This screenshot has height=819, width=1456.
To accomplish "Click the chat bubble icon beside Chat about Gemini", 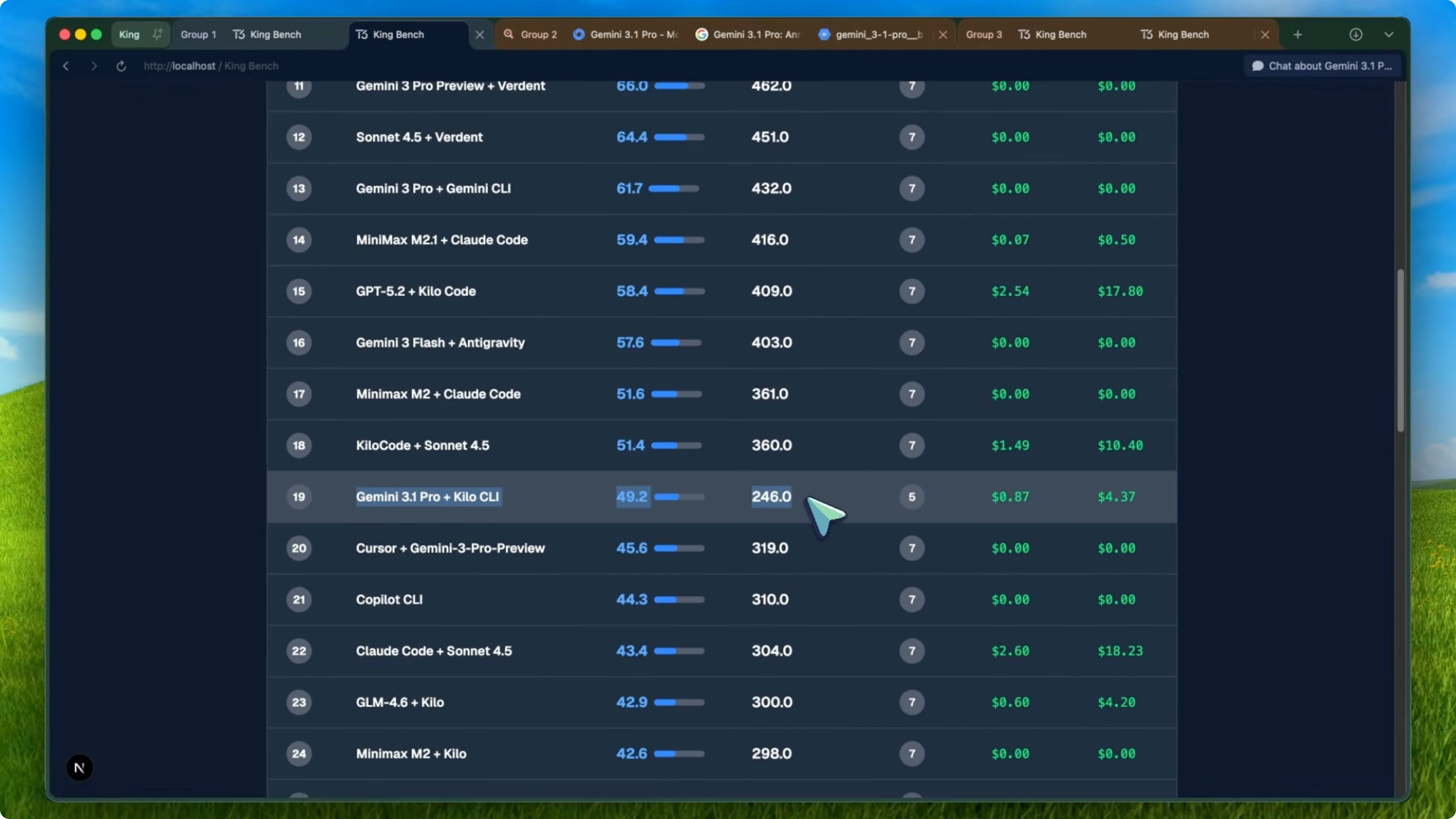I will [x=1258, y=66].
